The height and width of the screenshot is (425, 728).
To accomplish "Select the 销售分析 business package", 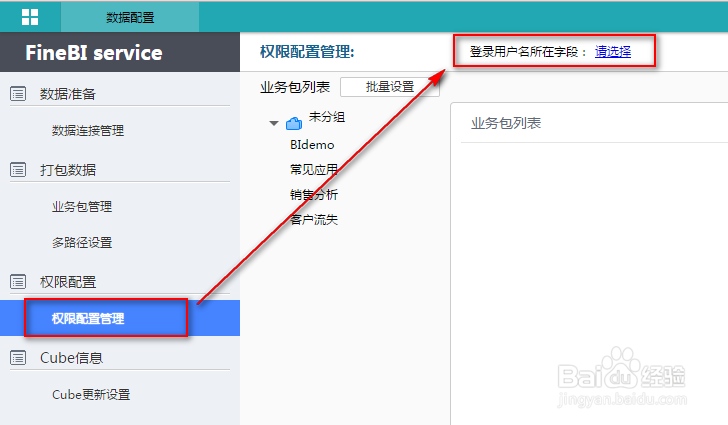I will pyautogui.click(x=314, y=194).
